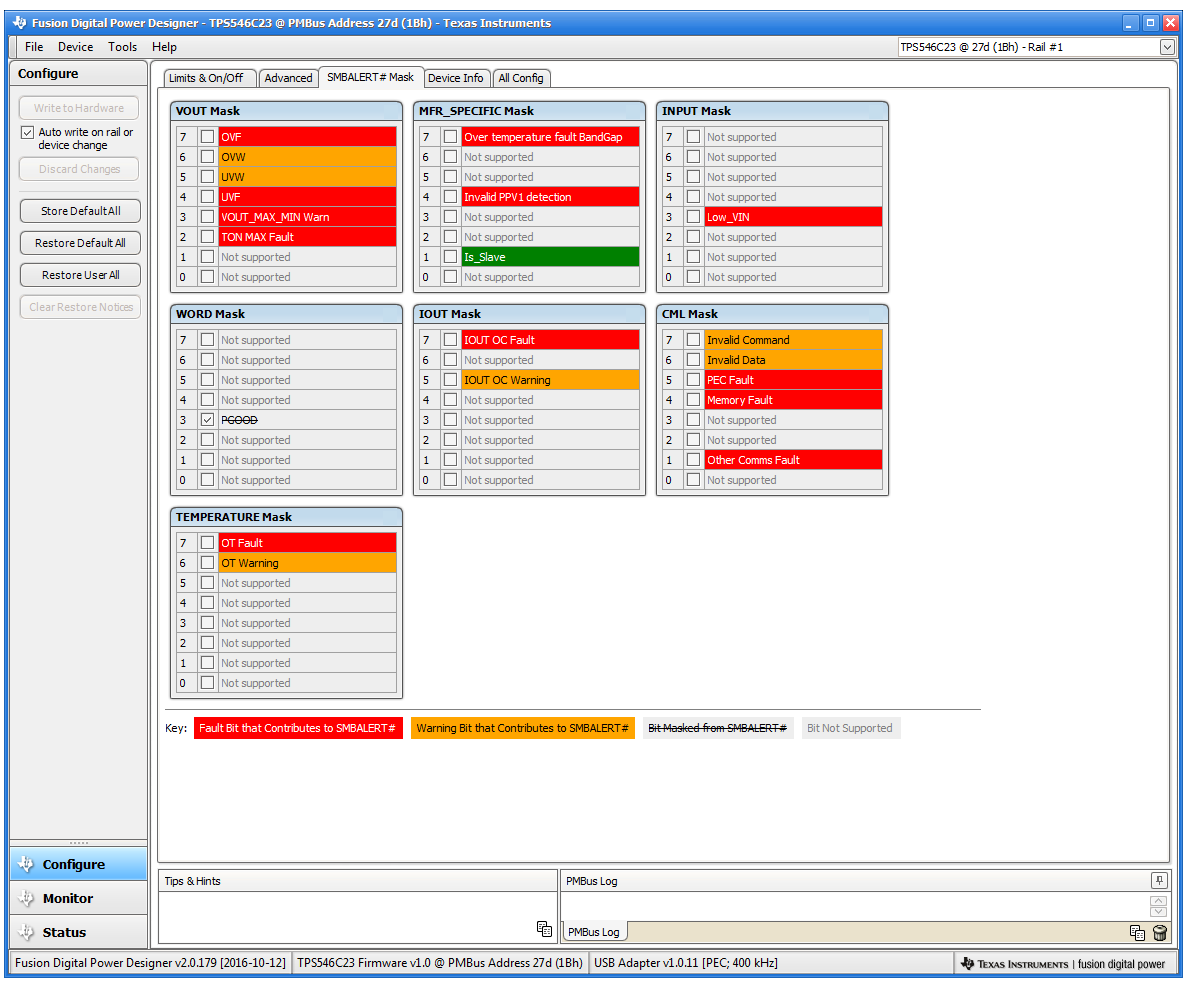Uncheck the PGOOD bit in WORD Mask
Viewport: 1189px width, 983px height.
point(207,420)
